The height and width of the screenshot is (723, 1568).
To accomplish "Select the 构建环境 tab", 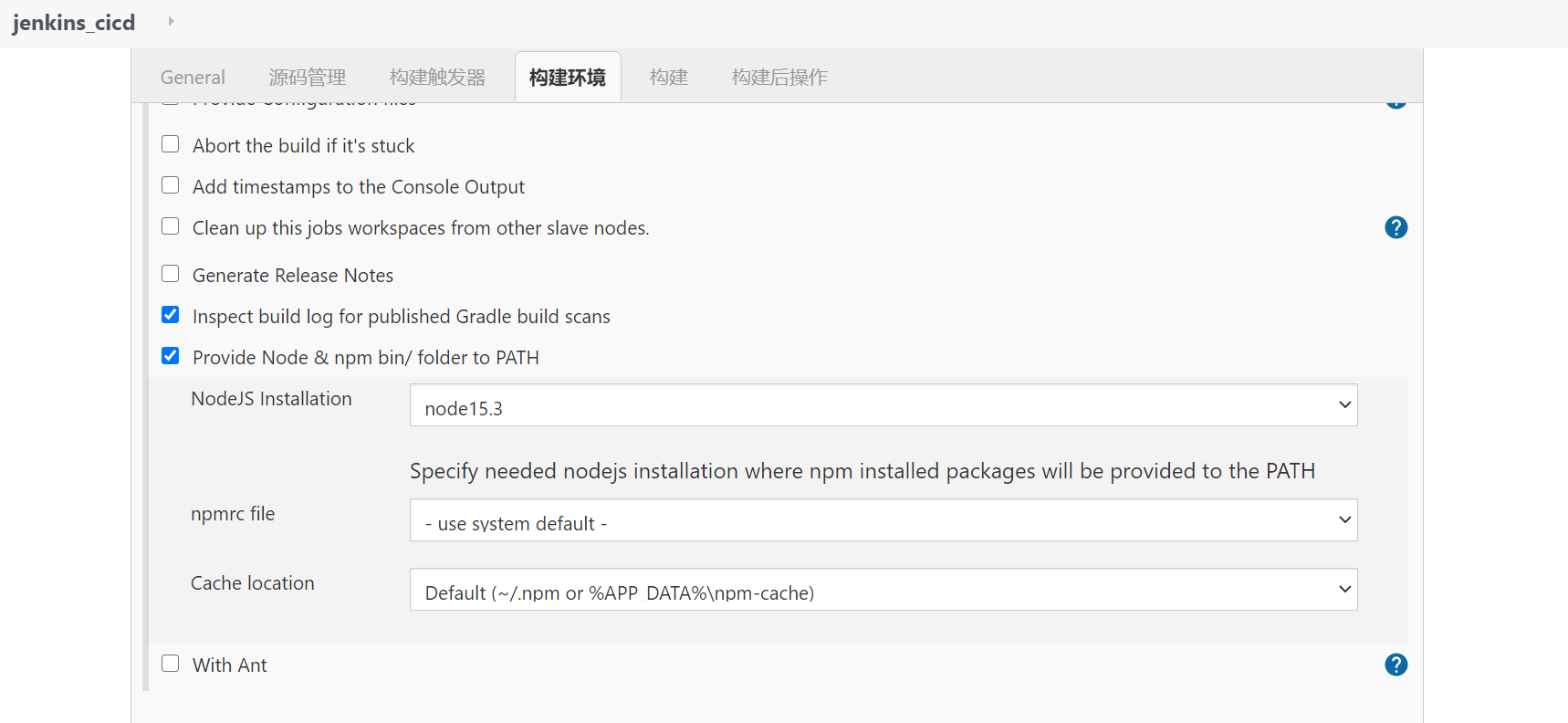I will (x=568, y=78).
